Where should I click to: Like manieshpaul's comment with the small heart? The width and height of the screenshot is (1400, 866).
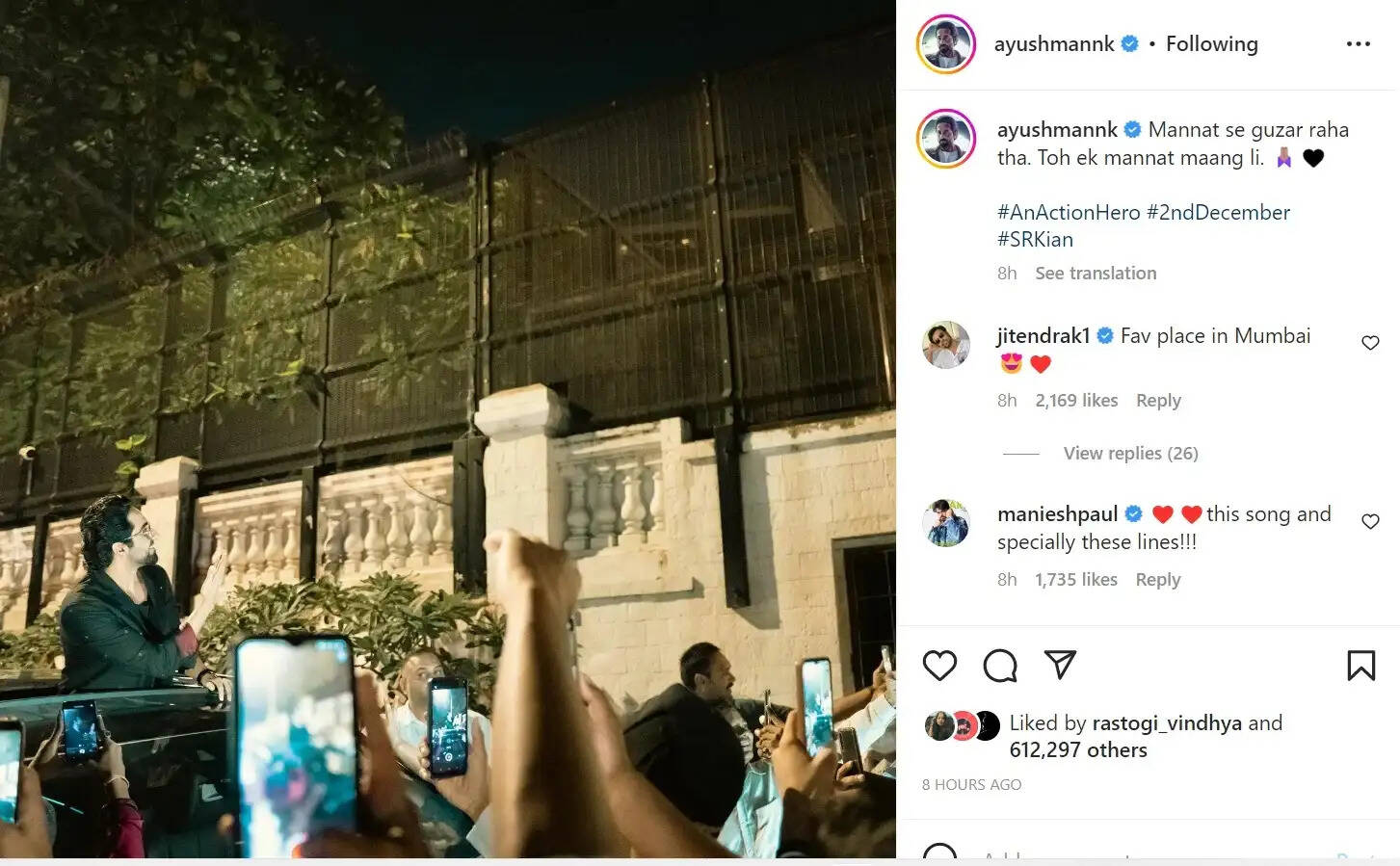1370,521
